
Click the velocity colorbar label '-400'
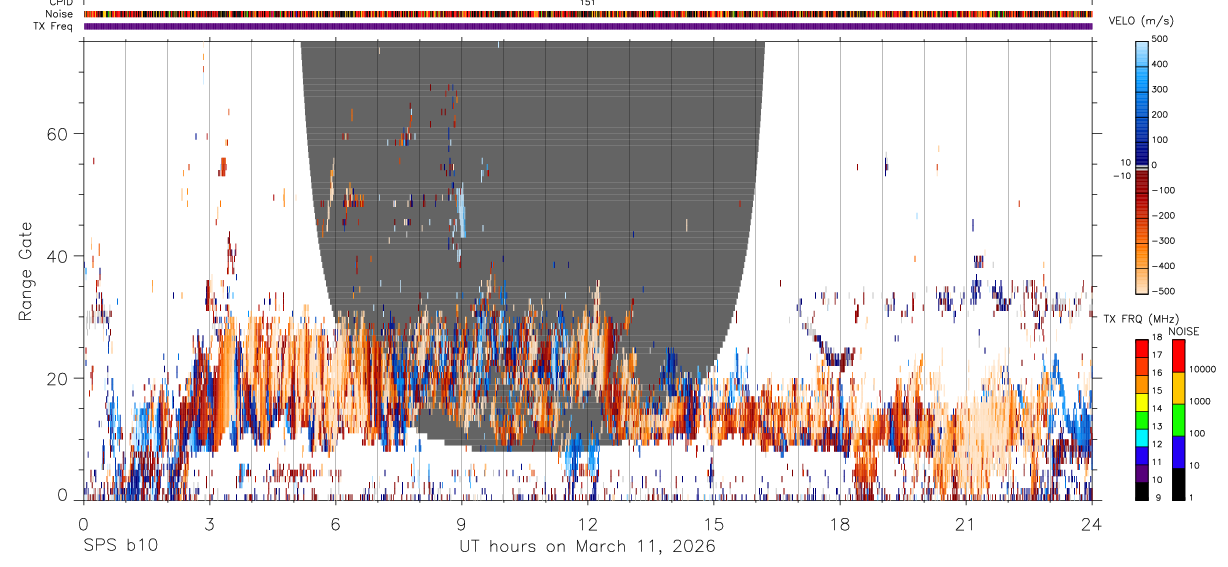pyautogui.click(x=1163, y=265)
